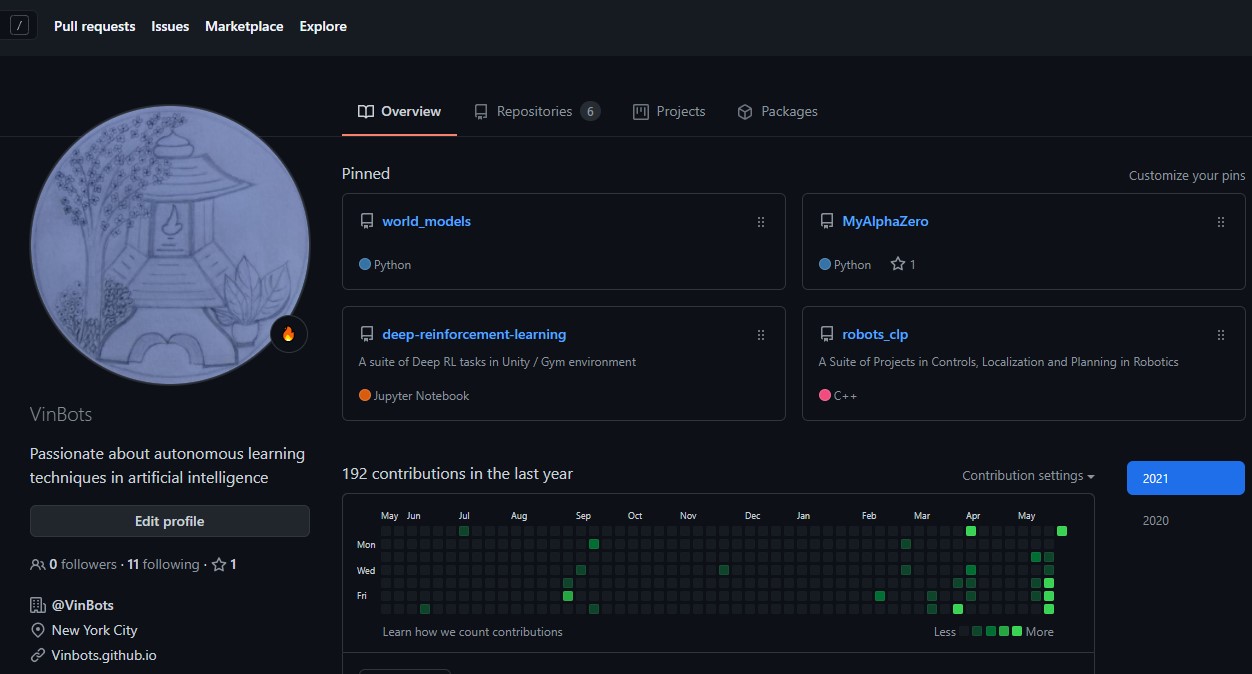Click the Jupyter Notebook language label

click(421, 396)
